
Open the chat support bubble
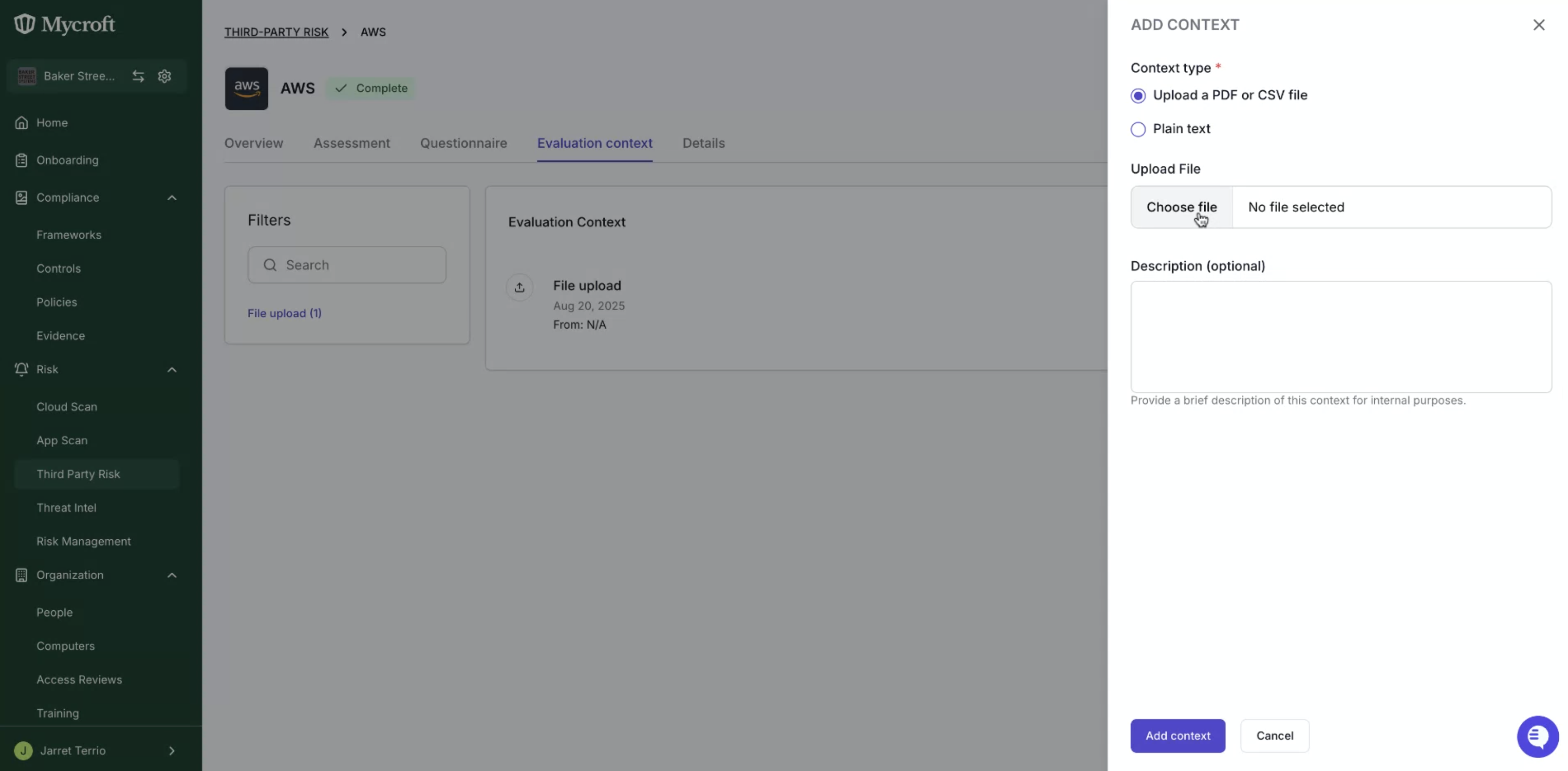tap(1537, 736)
